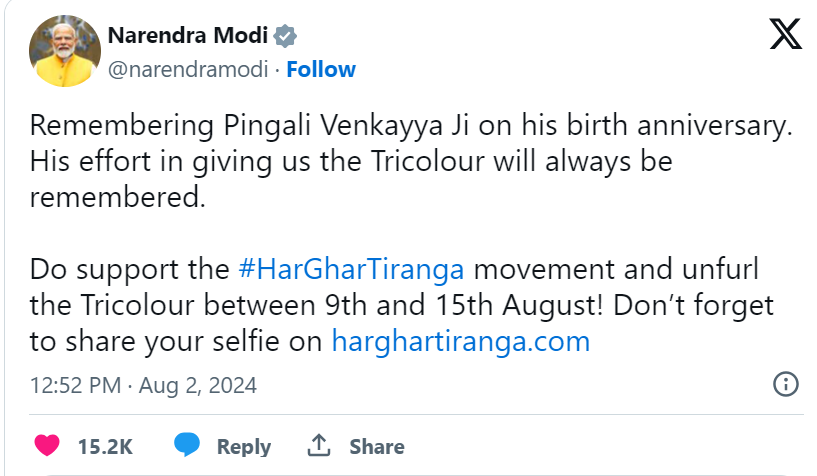Click the Share text label

point(377,446)
